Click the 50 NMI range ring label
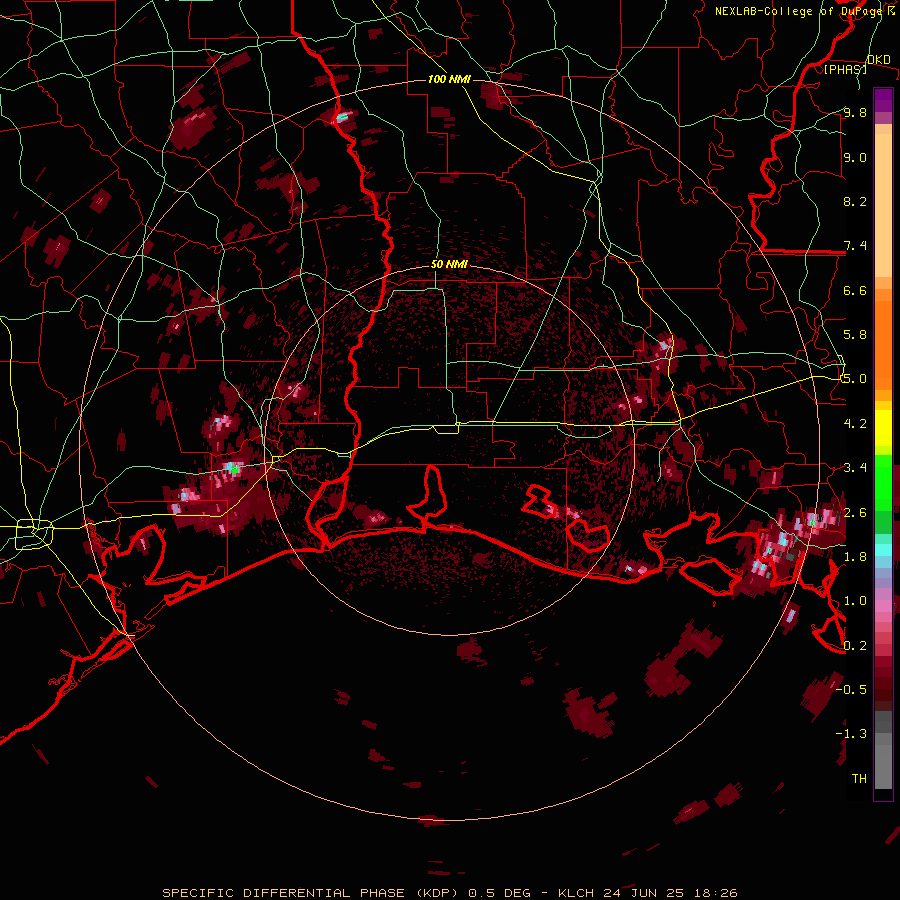Image resolution: width=900 pixels, height=900 pixels. coord(449,264)
